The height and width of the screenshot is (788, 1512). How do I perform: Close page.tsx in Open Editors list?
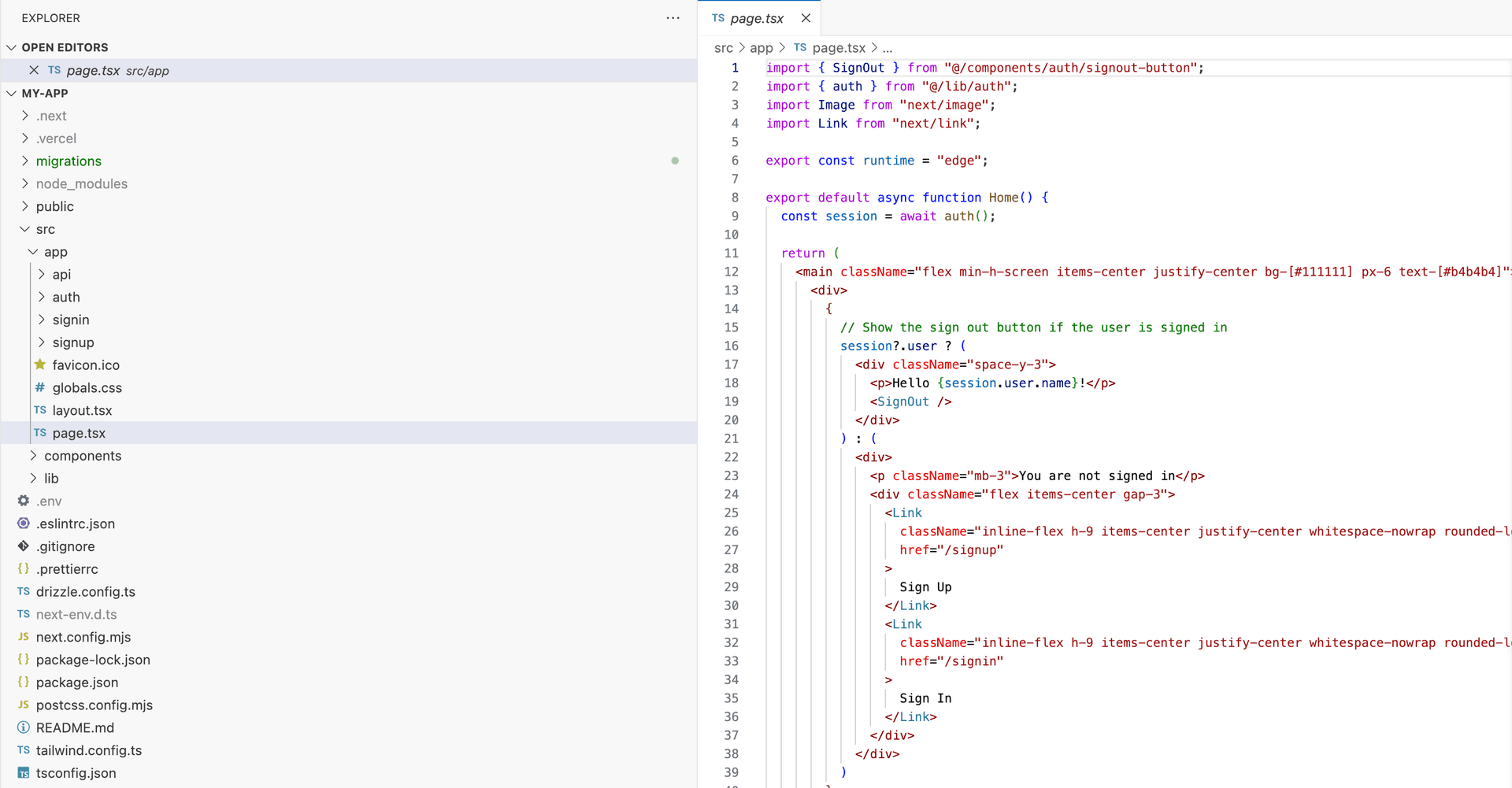coord(34,70)
